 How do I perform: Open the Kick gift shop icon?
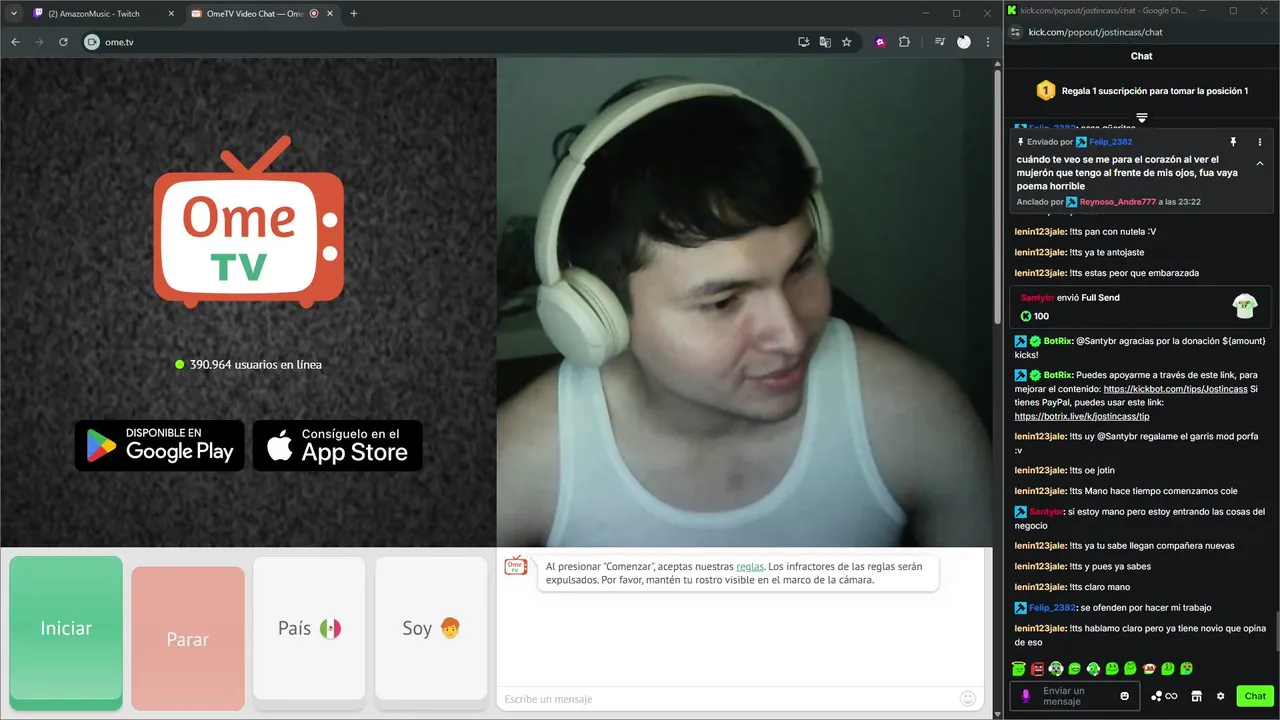tap(1196, 696)
